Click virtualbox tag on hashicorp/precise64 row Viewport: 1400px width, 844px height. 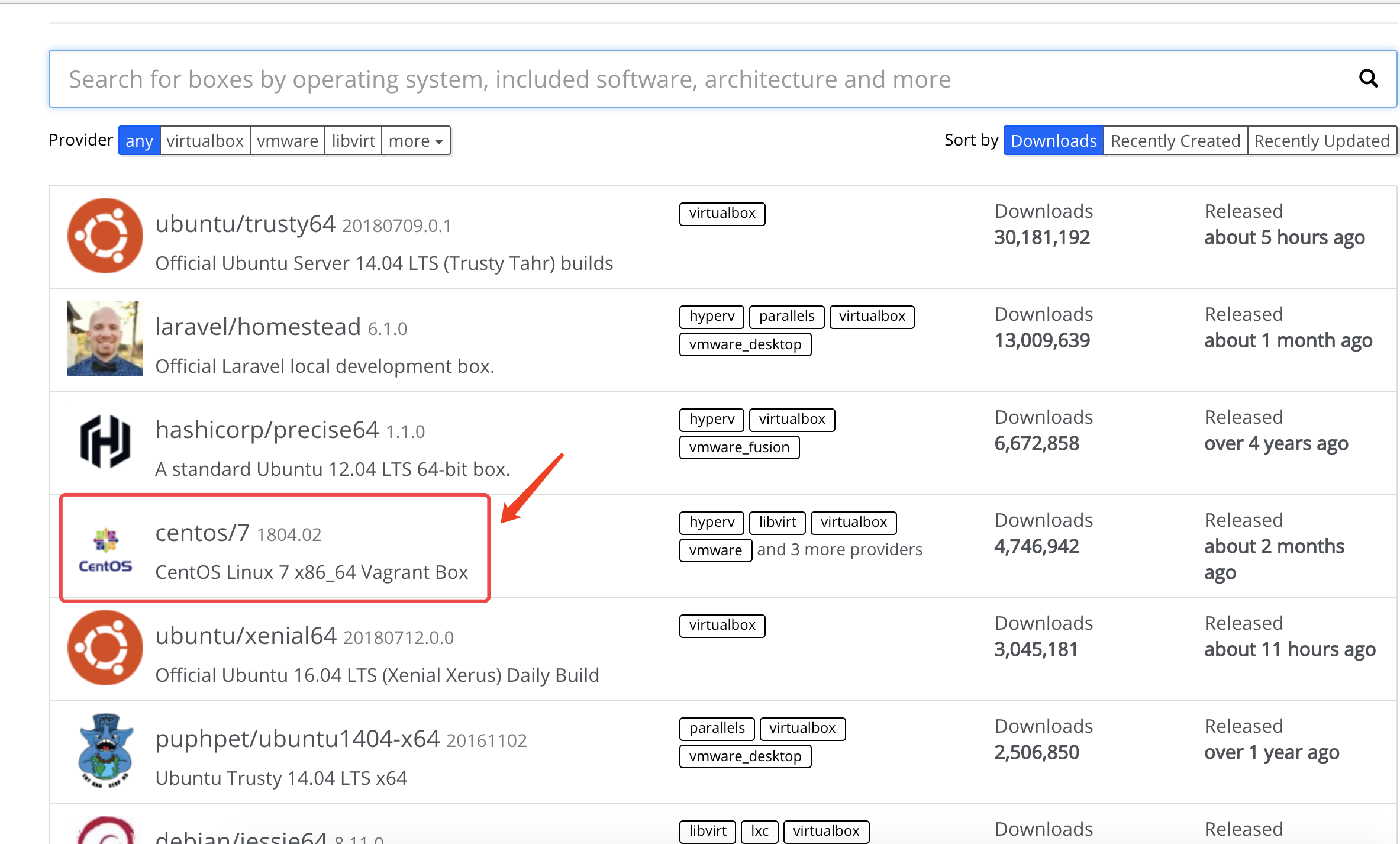click(792, 420)
